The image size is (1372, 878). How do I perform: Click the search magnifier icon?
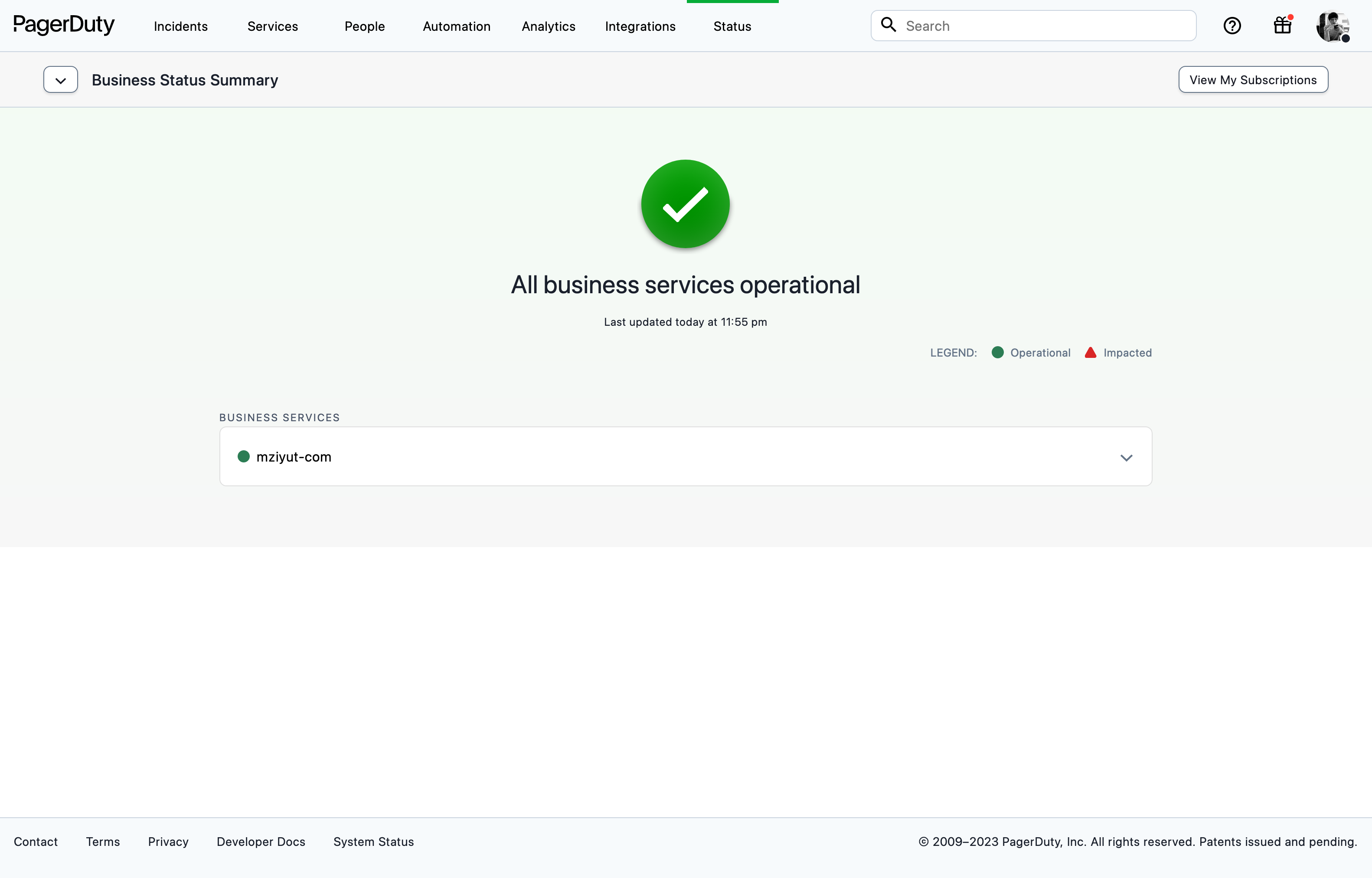(x=888, y=25)
